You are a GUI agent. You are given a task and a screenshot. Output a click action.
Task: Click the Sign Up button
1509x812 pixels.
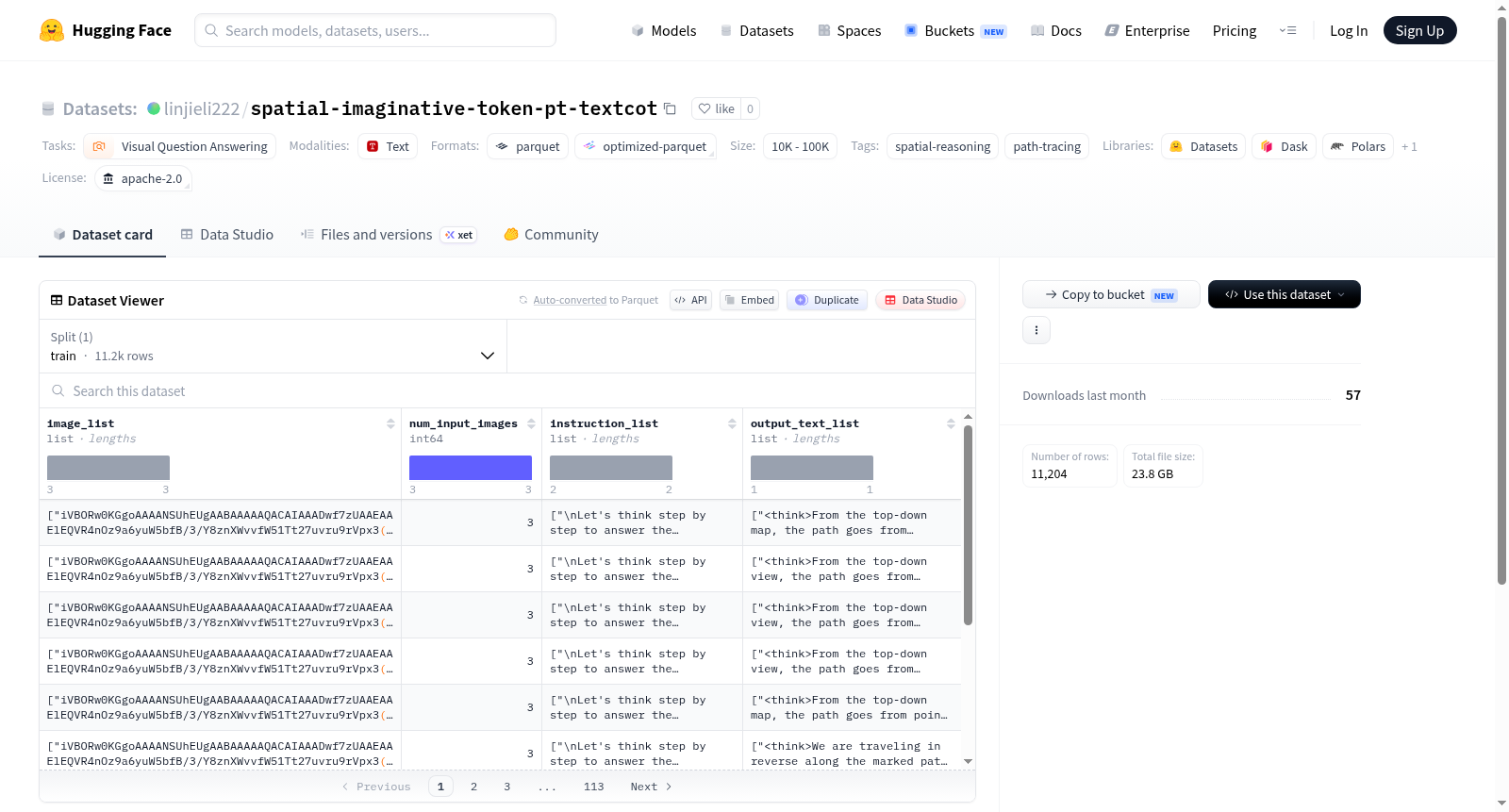click(x=1419, y=30)
